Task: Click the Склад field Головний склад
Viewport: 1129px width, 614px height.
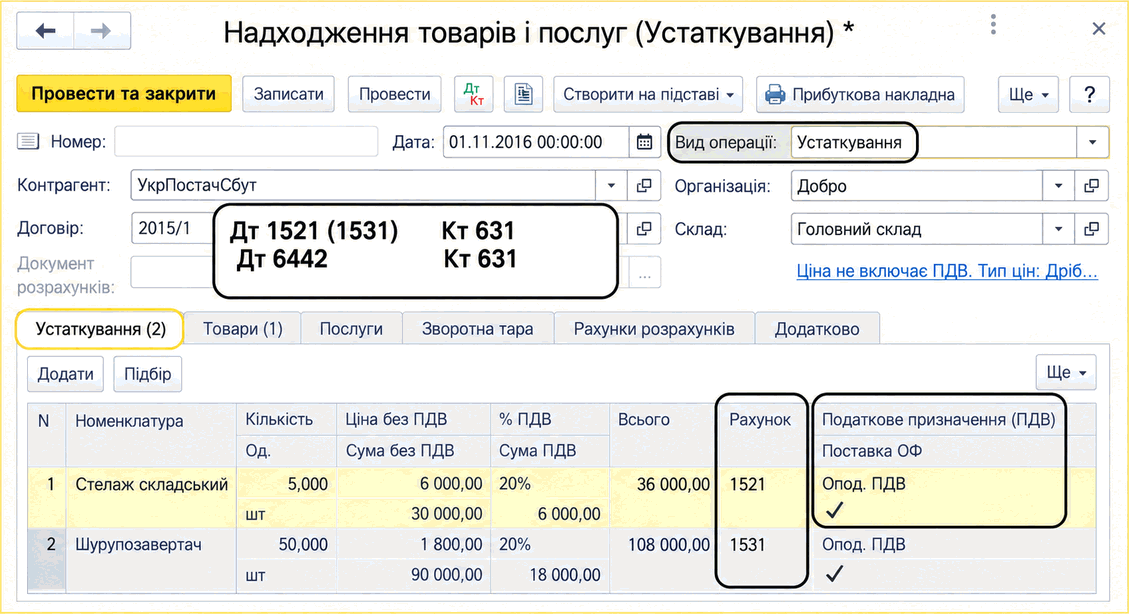Action: pos(917,229)
